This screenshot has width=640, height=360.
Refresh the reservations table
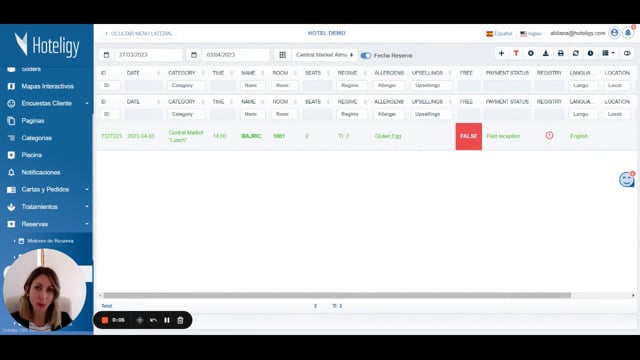click(576, 53)
